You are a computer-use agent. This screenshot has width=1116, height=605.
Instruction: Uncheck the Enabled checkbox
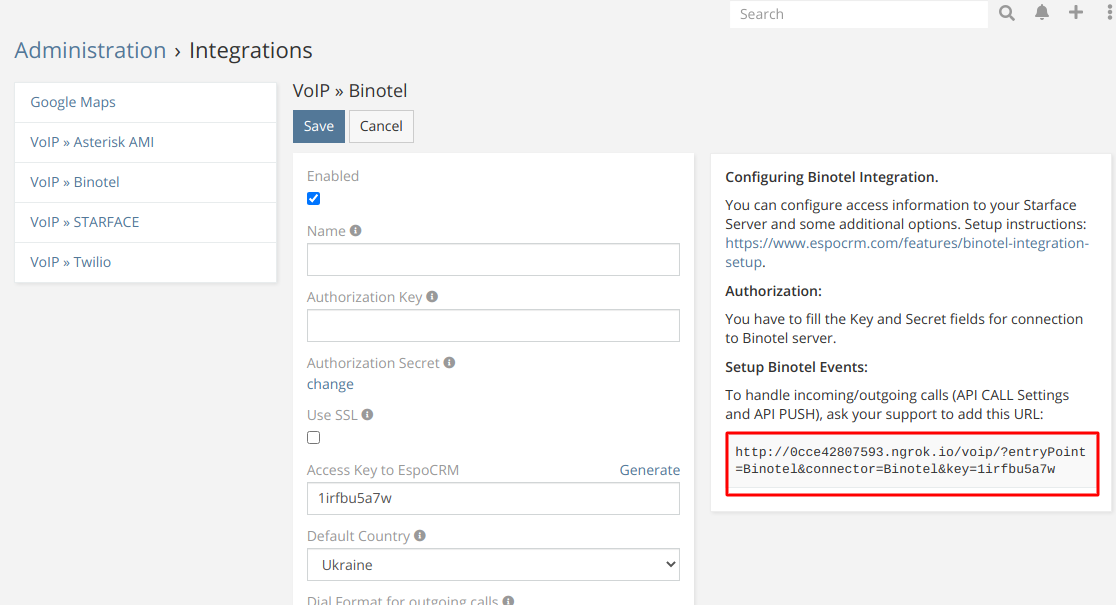[313, 199]
